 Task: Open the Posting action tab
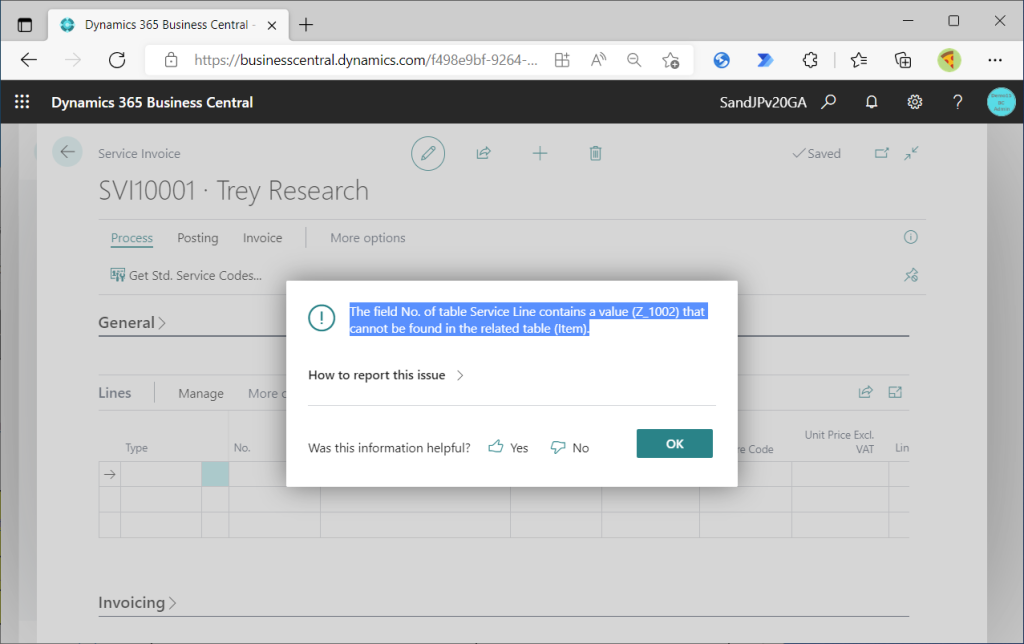pos(198,238)
